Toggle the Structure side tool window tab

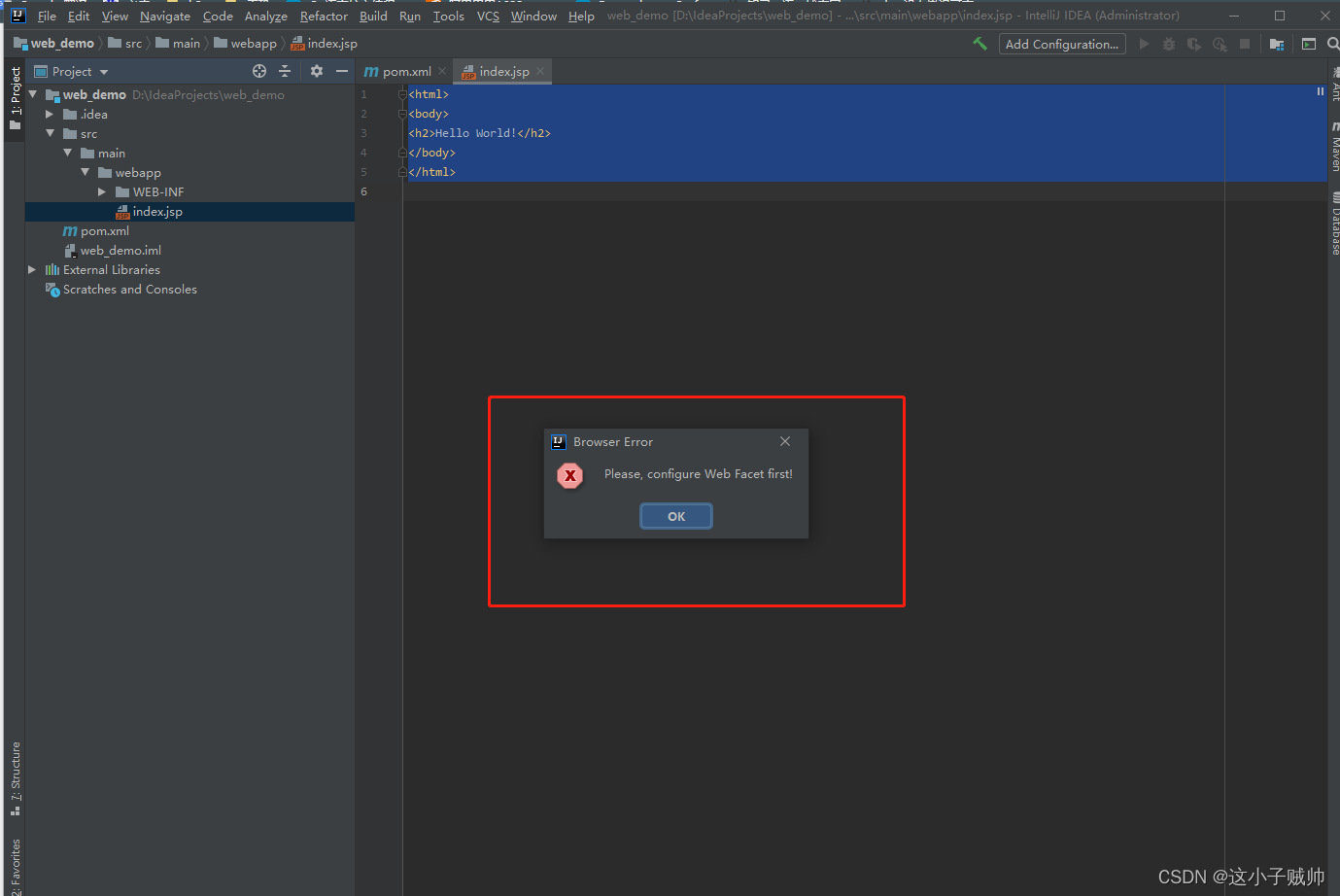point(15,778)
